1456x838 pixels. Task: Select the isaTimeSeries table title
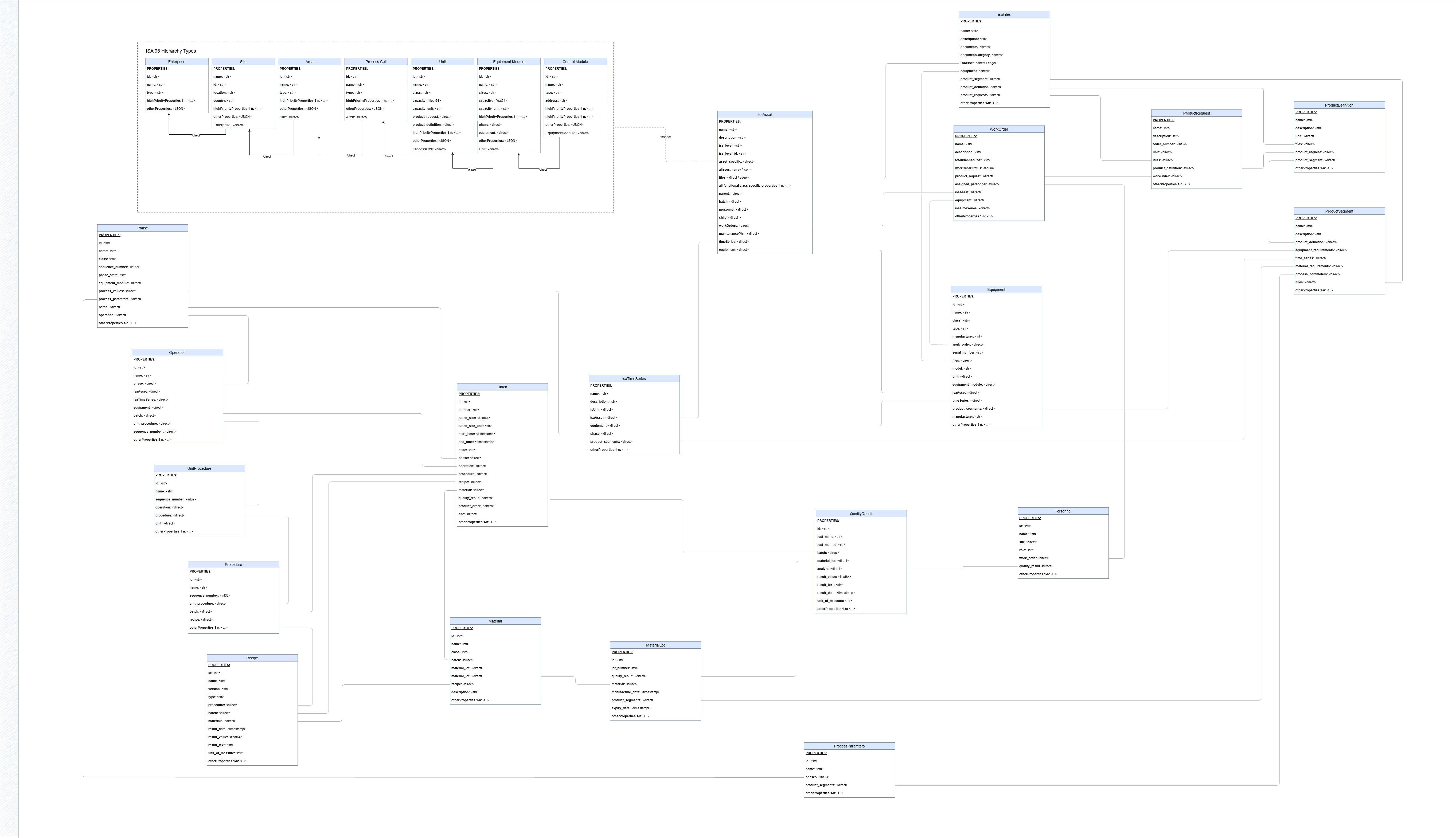pos(634,379)
